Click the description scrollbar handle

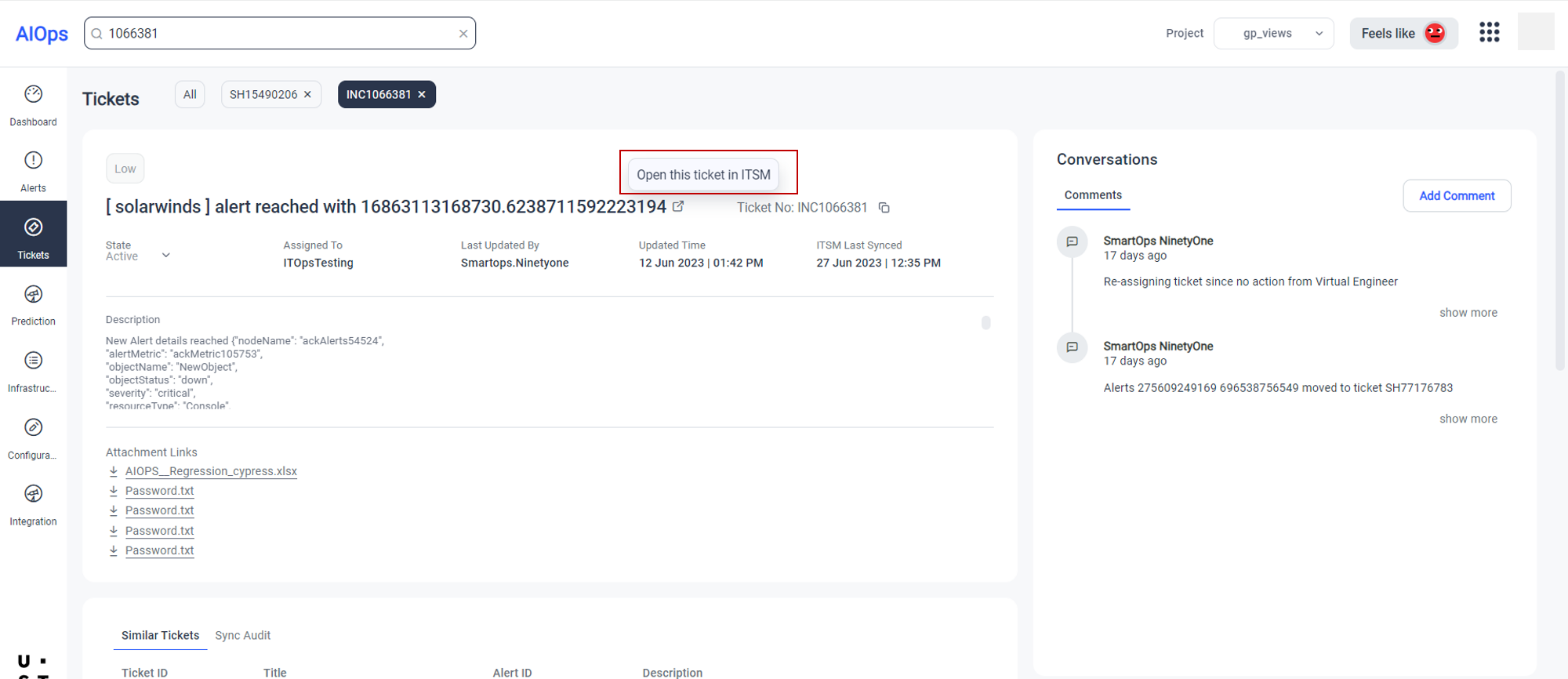point(985,323)
